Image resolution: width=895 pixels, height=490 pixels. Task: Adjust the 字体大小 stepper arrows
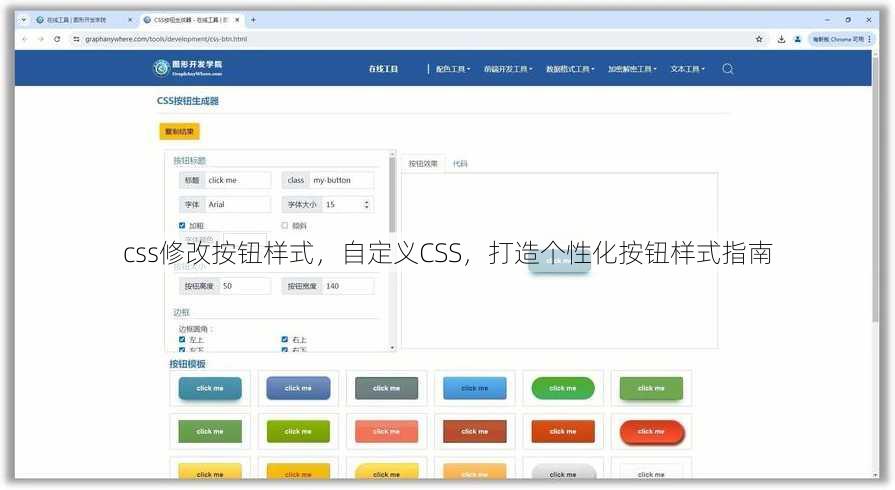pyautogui.click(x=366, y=204)
